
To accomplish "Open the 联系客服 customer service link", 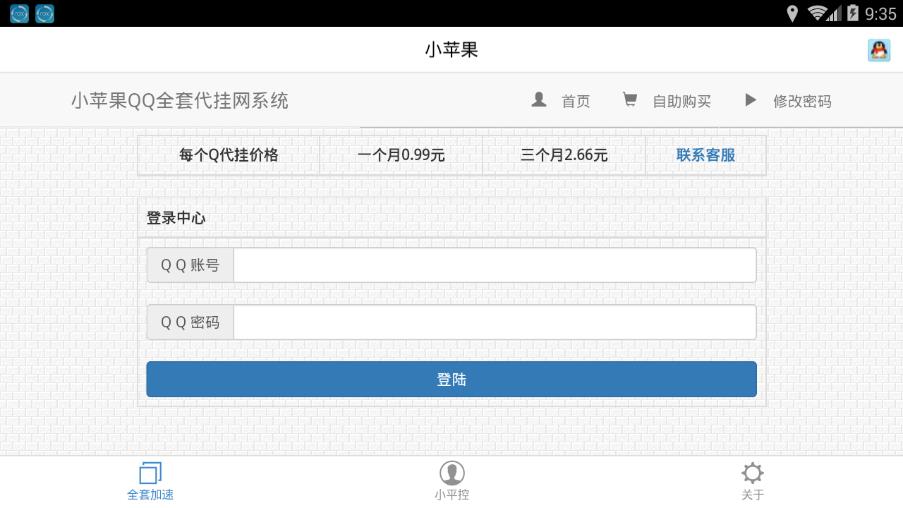I will pos(705,155).
